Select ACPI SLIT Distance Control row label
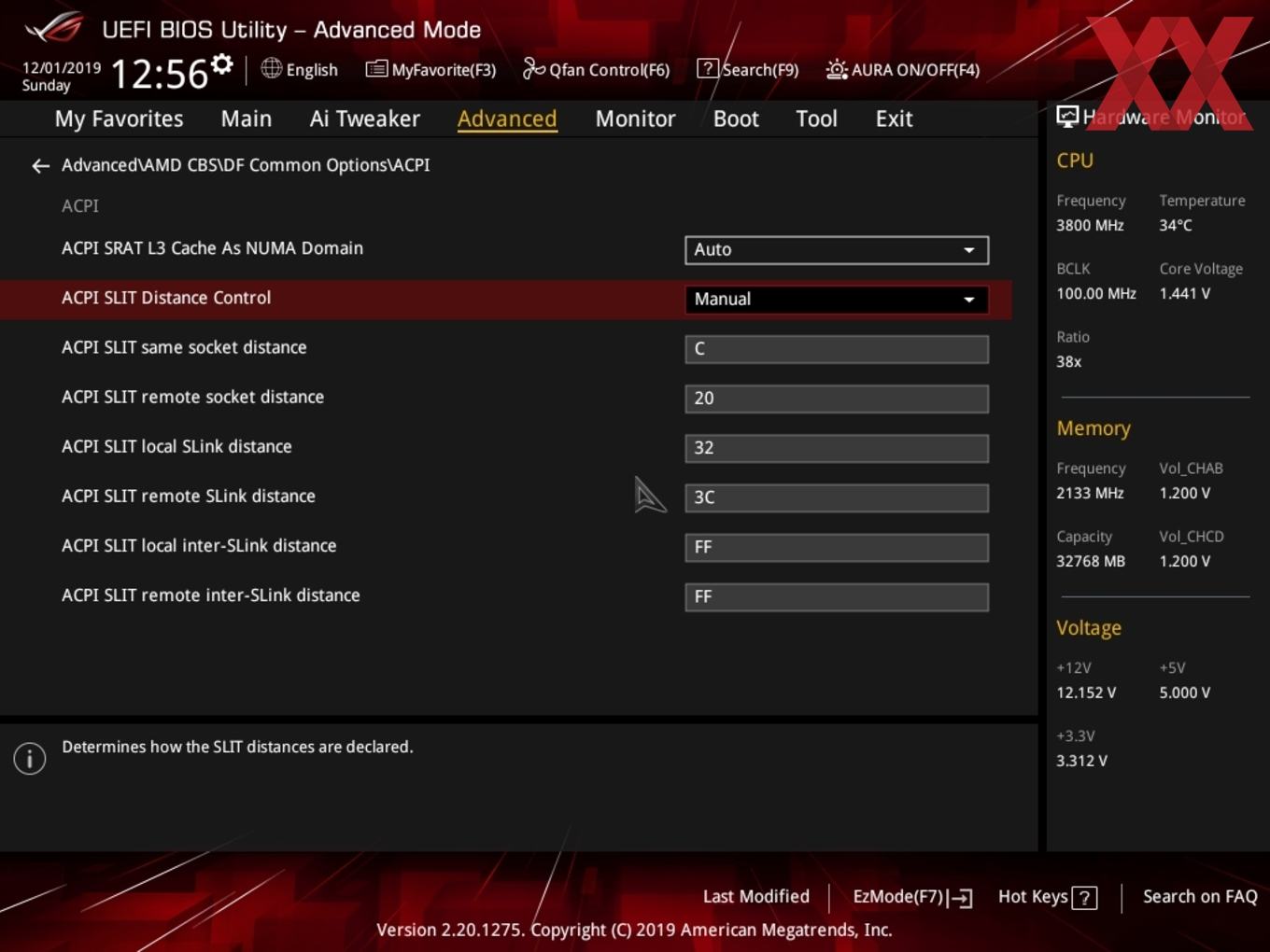Screen dimensions: 1270x952 [166, 298]
